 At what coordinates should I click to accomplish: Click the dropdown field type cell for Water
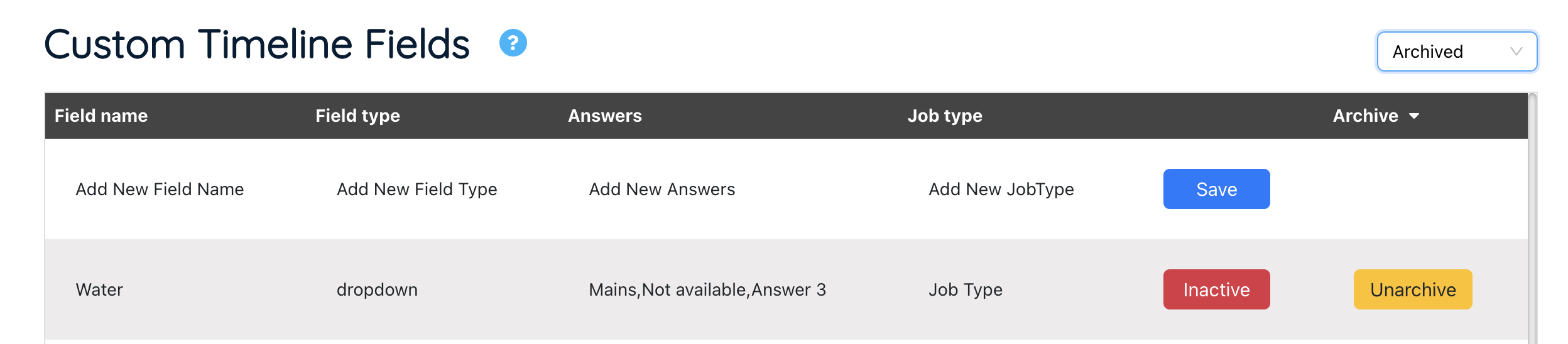pos(377,290)
